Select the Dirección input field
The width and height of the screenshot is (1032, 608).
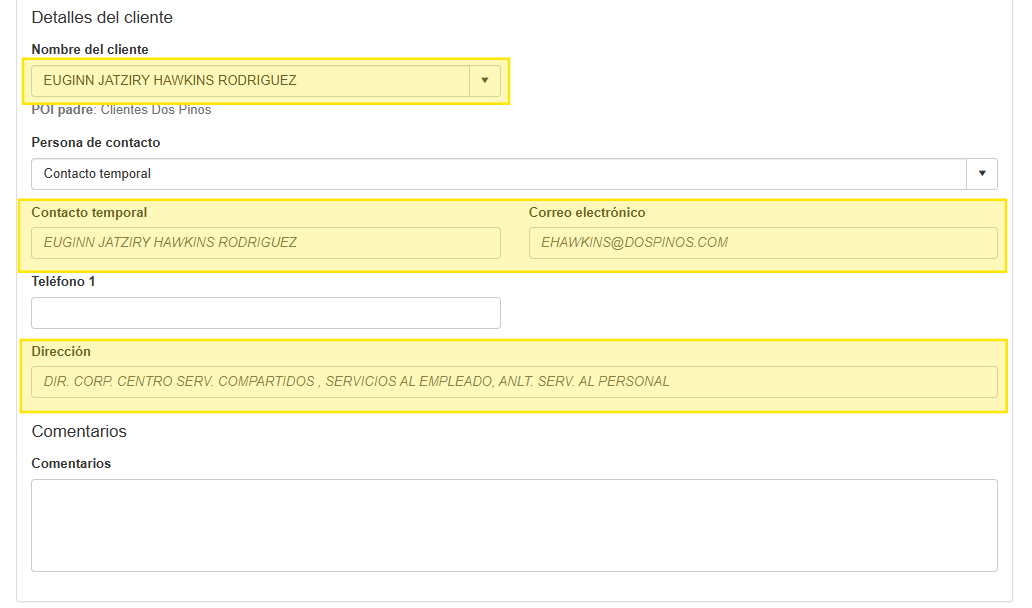pyautogui.click(x=514, y=382)
